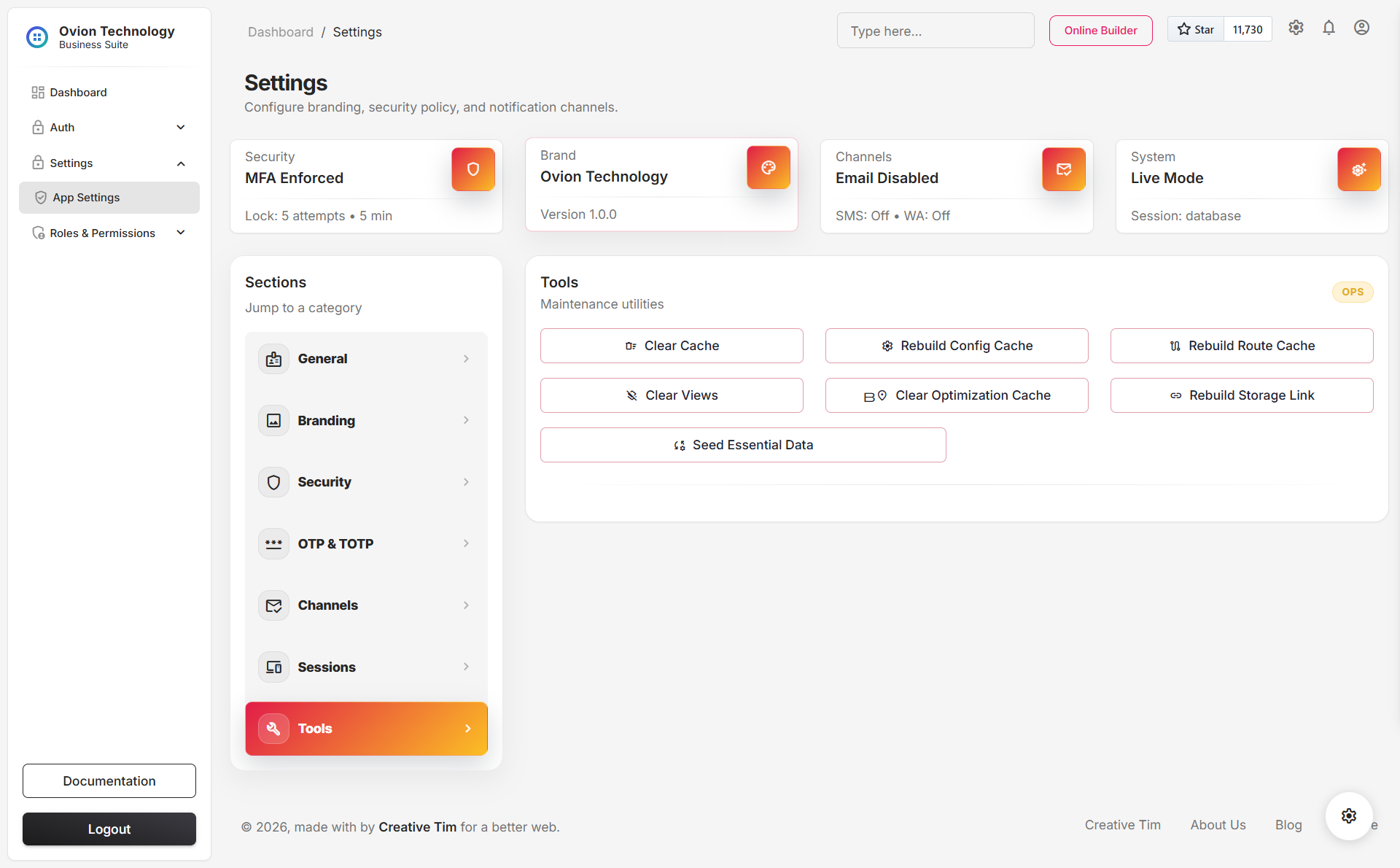Select the Brand palette icon on Ovion Technology card
This screenshot has width=1400, height=868.
(768, 167)
